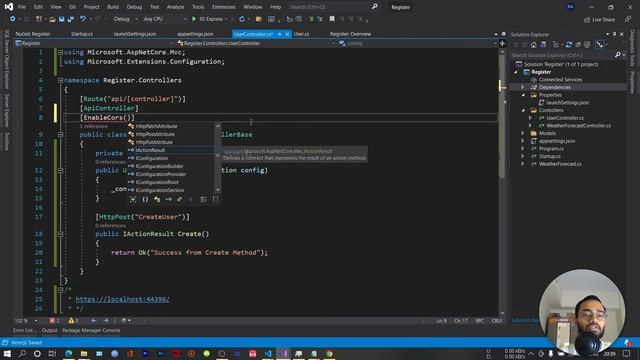This screenshot has height=360, width=640.
Task: Click the Search Solution Explorer field
Action: (562, 55)
